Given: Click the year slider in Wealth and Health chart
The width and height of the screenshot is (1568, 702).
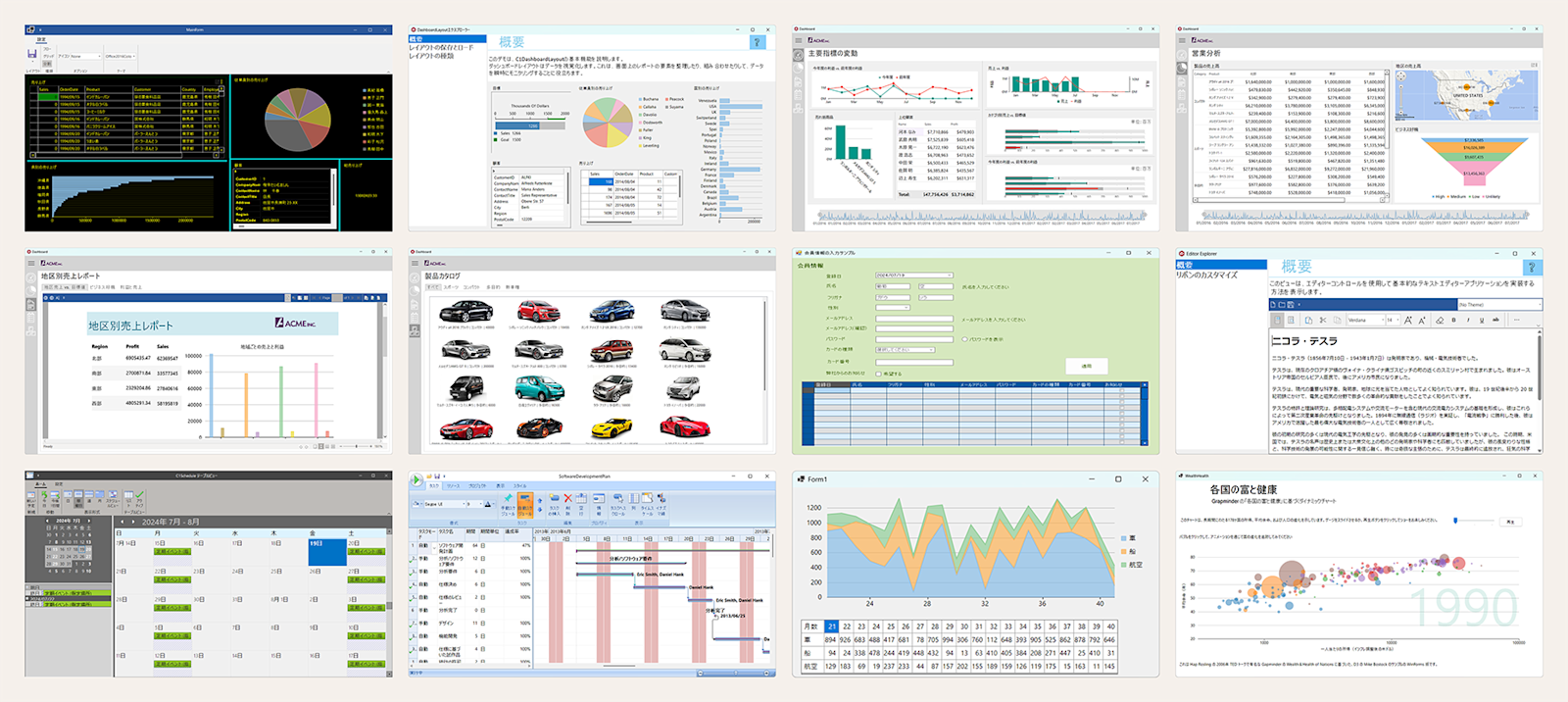Looking at the screenshot, I should tap(1474, 521).
